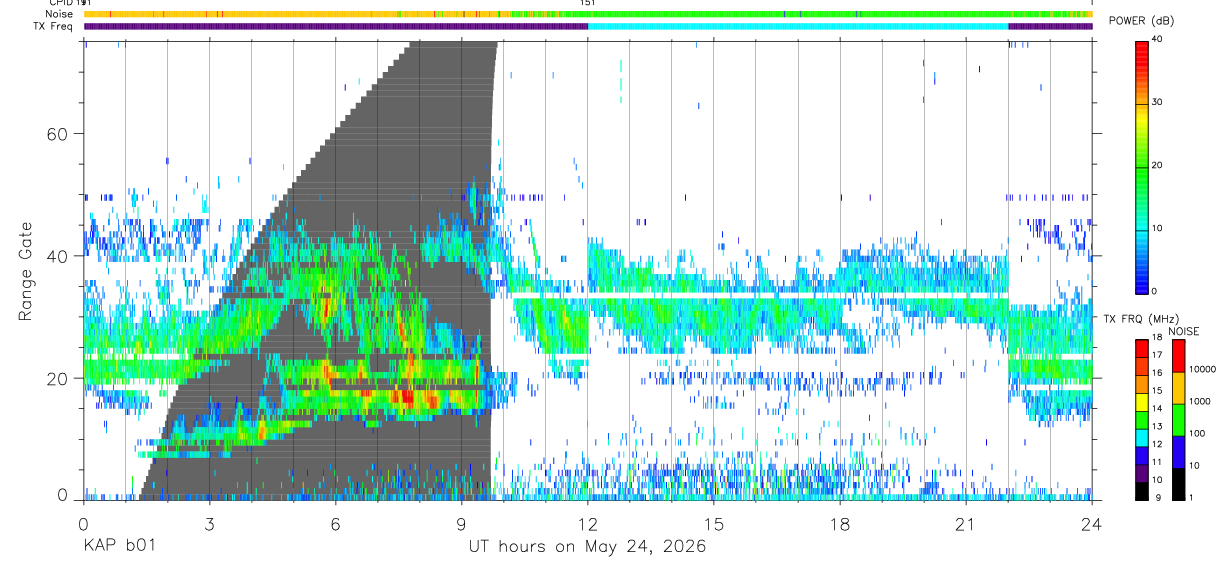This screenshot has width=1228, height=567.
Task: Click the cyan segment of the TX Freq strip
Action: pyautogui.click(x=798, y=26)
